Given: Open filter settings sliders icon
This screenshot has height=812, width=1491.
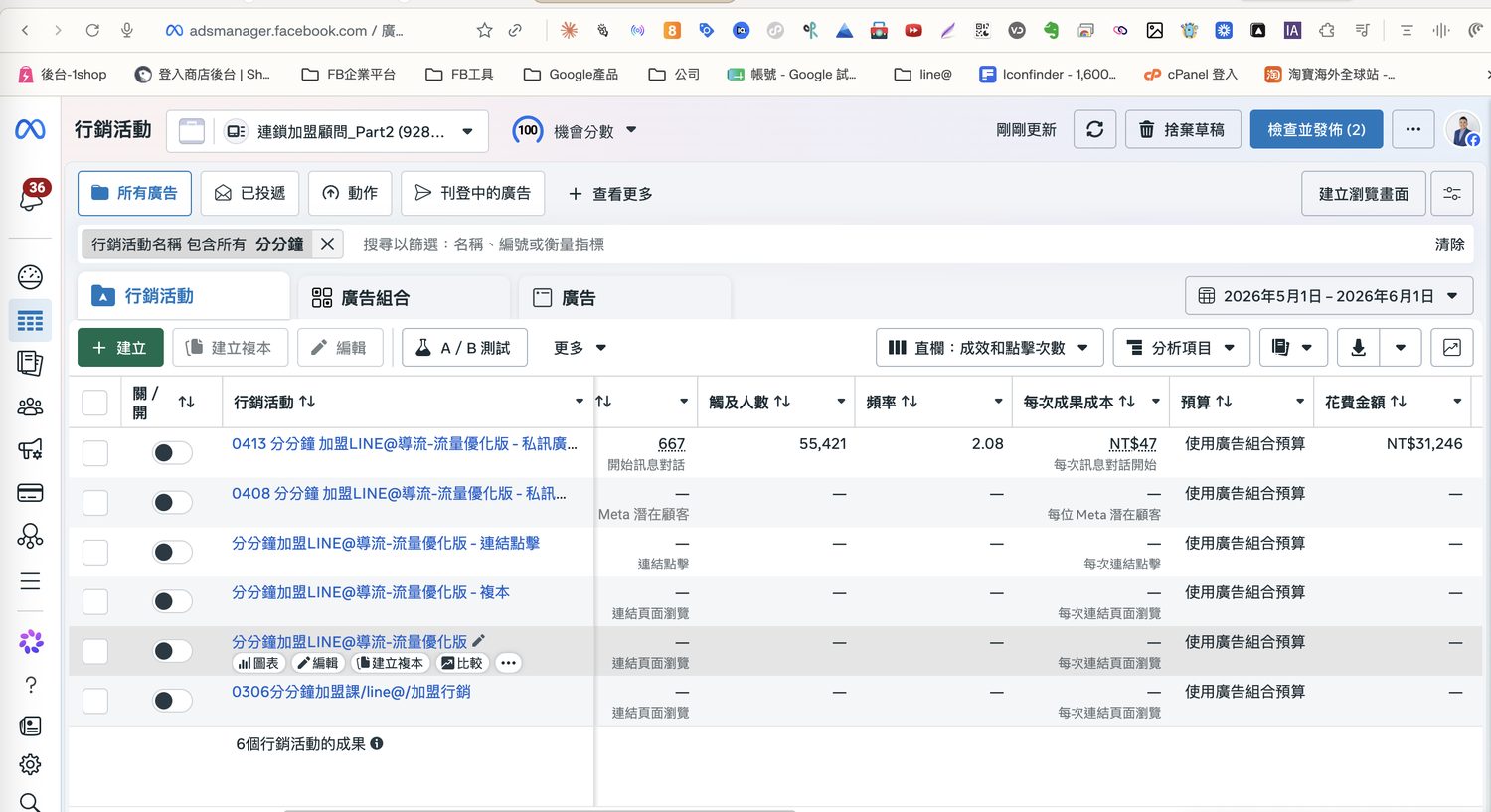Looking at the screenshot, I should pos(1451,194).
